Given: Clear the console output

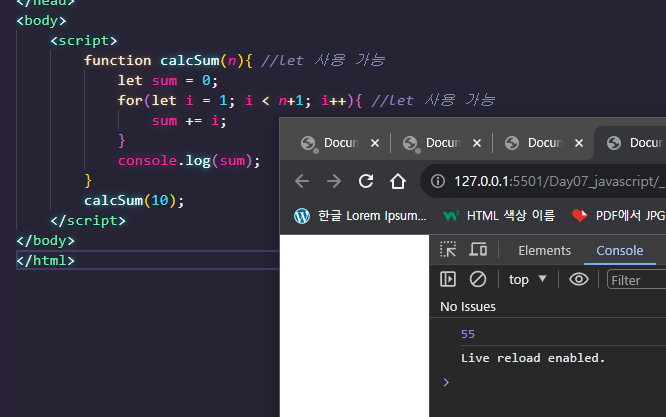Looking at the screenshot, I should click(x=477, y=279).
